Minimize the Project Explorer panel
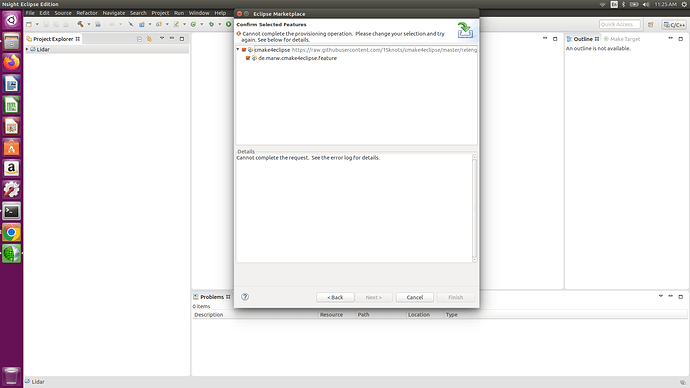Screen dimensions: 690x388 [172, 39]
